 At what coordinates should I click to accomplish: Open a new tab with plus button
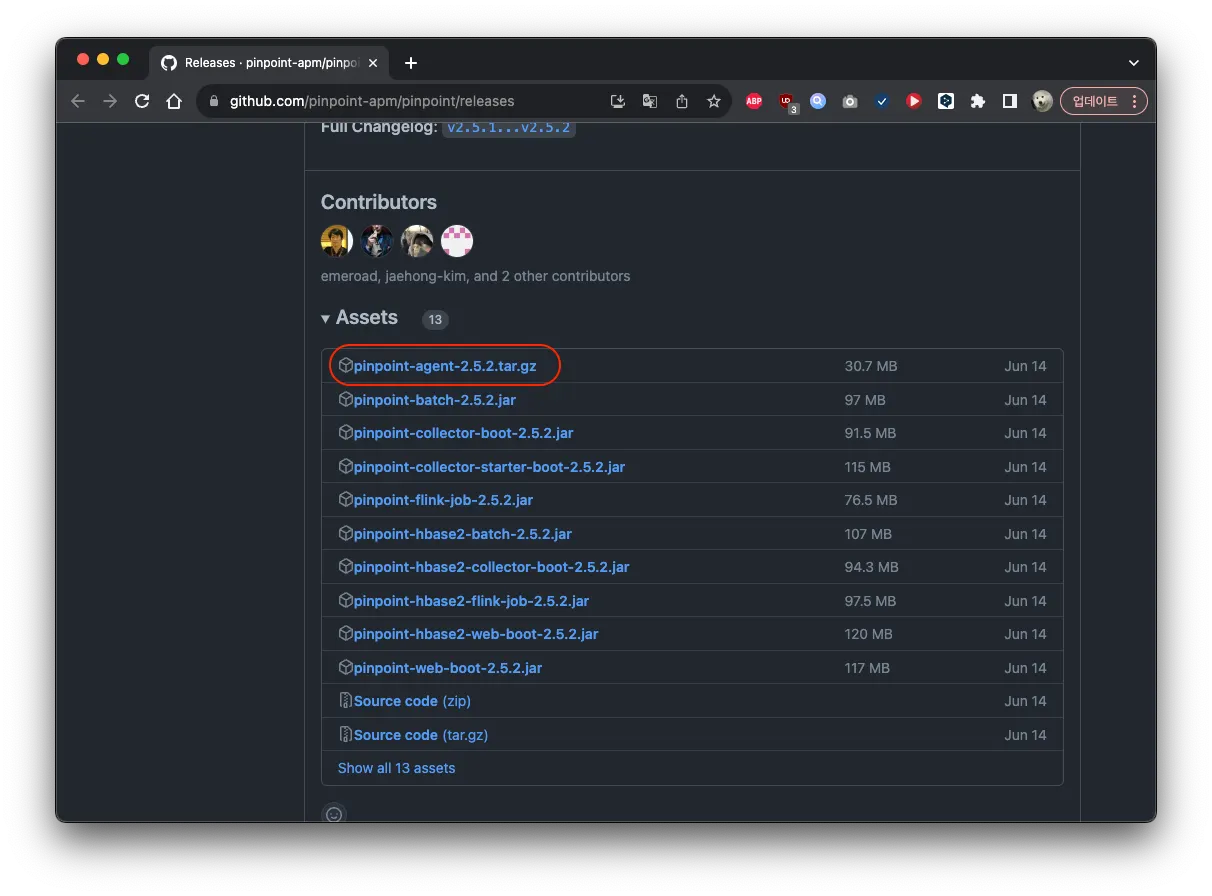coord(410,63)
